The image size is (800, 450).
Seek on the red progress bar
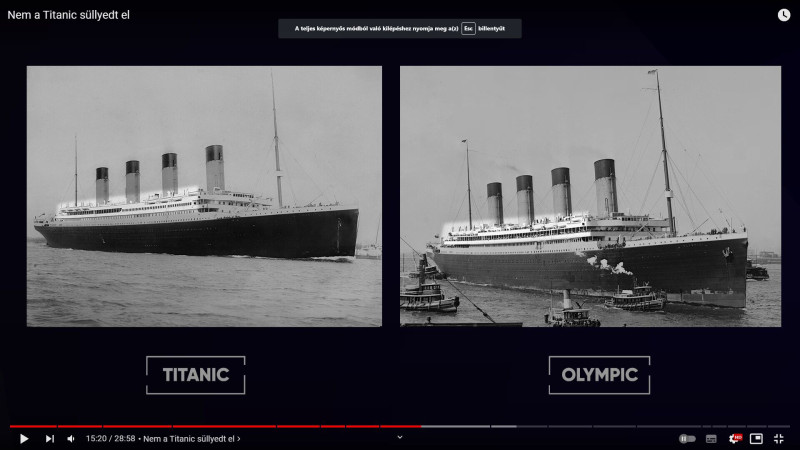(215, 426)
